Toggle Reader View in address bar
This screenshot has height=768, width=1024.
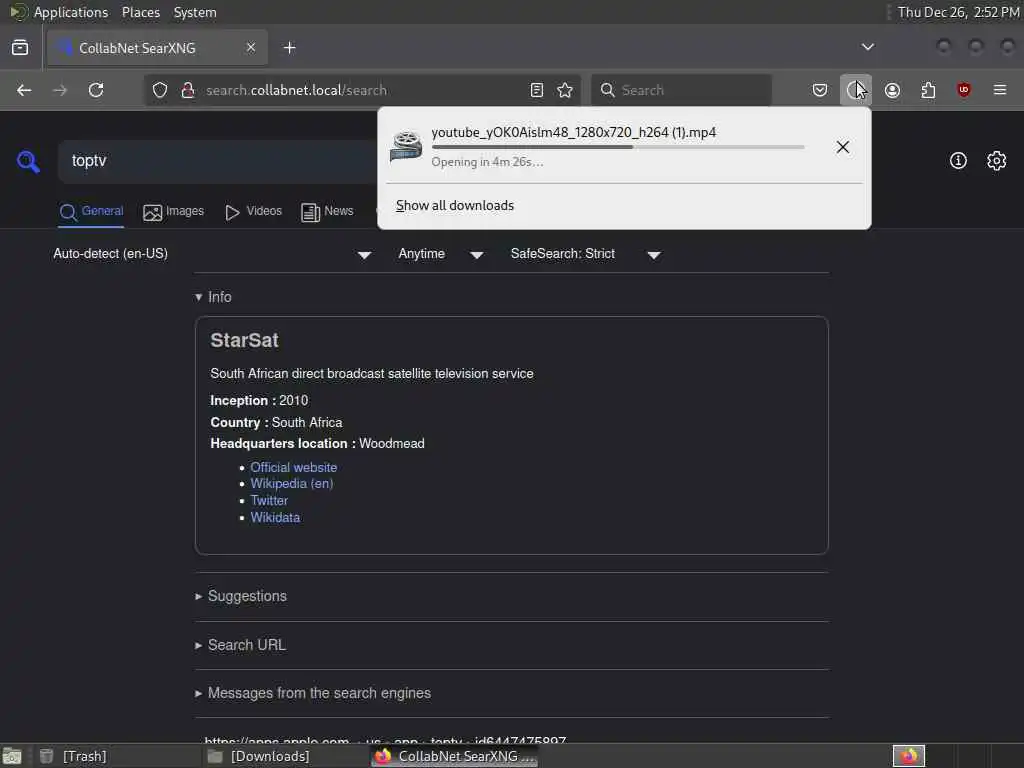click(537, 90)
